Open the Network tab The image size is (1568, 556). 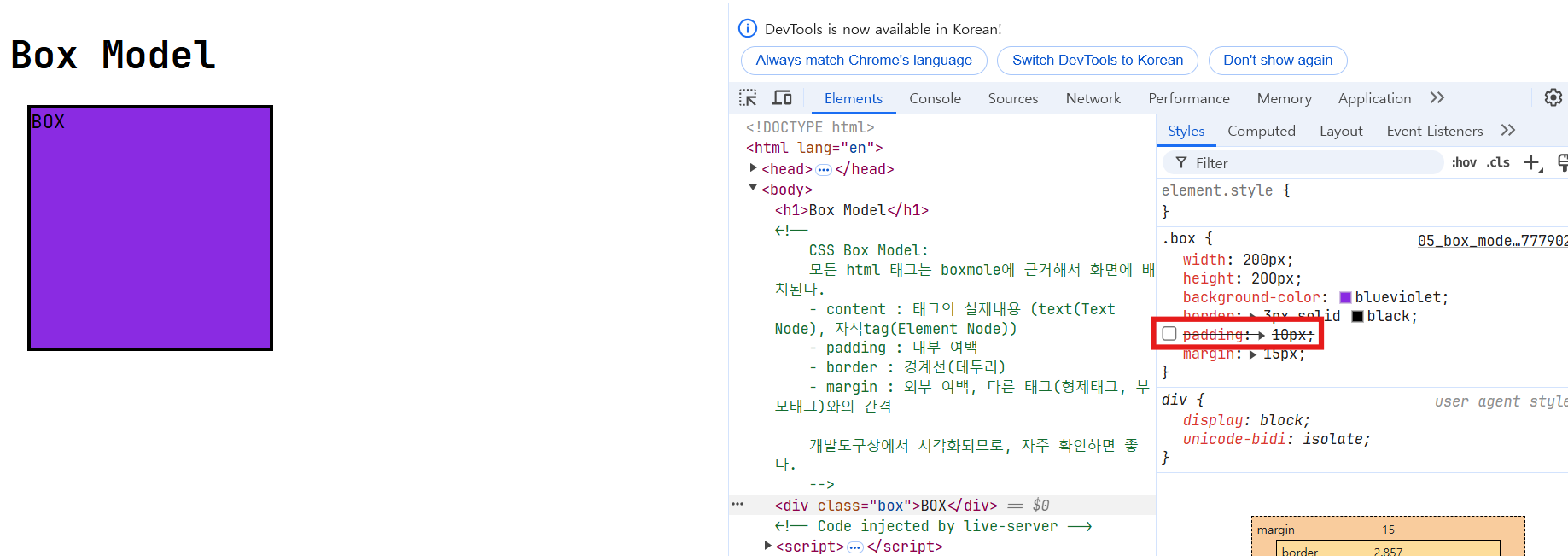pyautogui.click(x=1093, y=98)
